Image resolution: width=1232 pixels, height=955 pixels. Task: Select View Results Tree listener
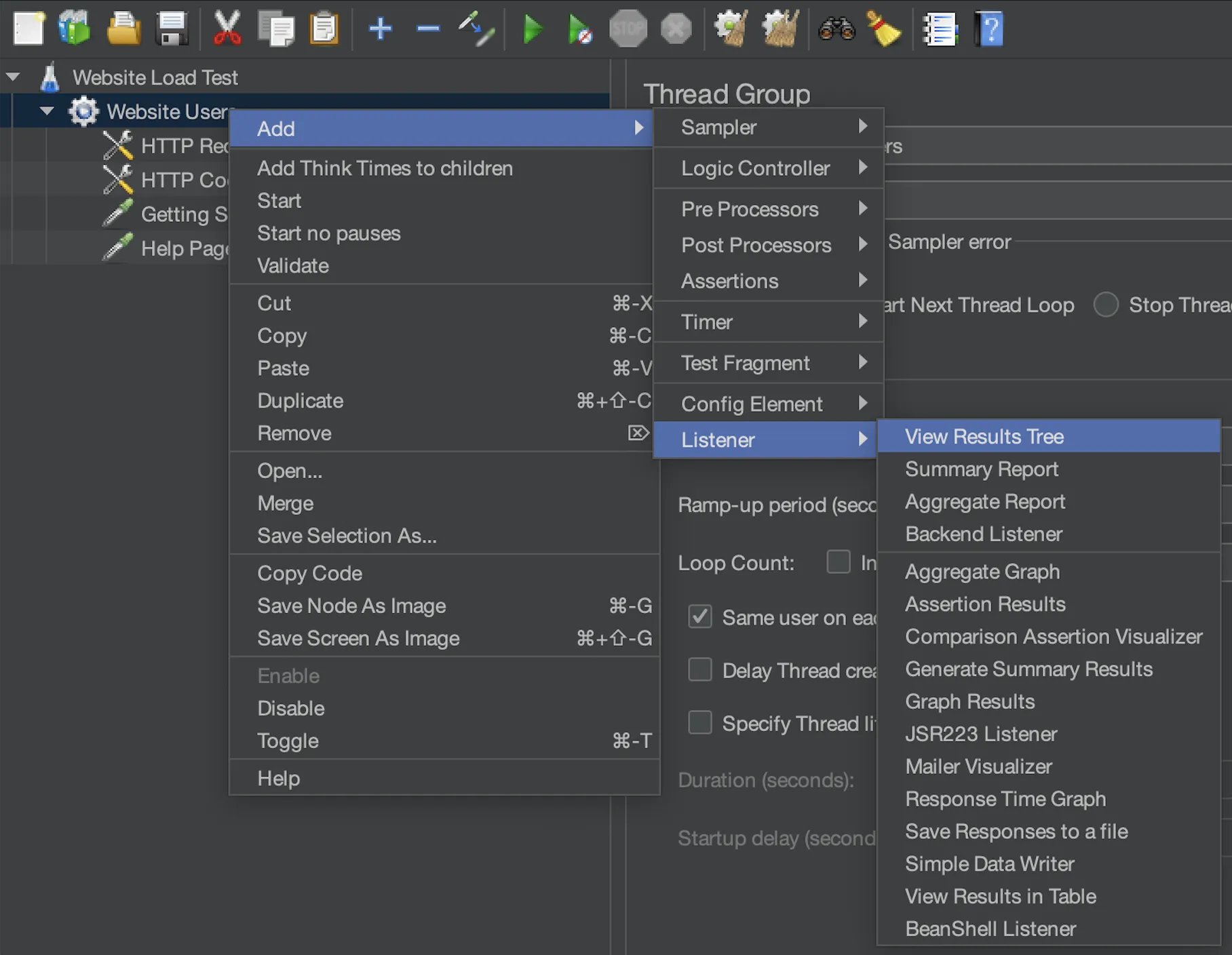pos(984,436)
